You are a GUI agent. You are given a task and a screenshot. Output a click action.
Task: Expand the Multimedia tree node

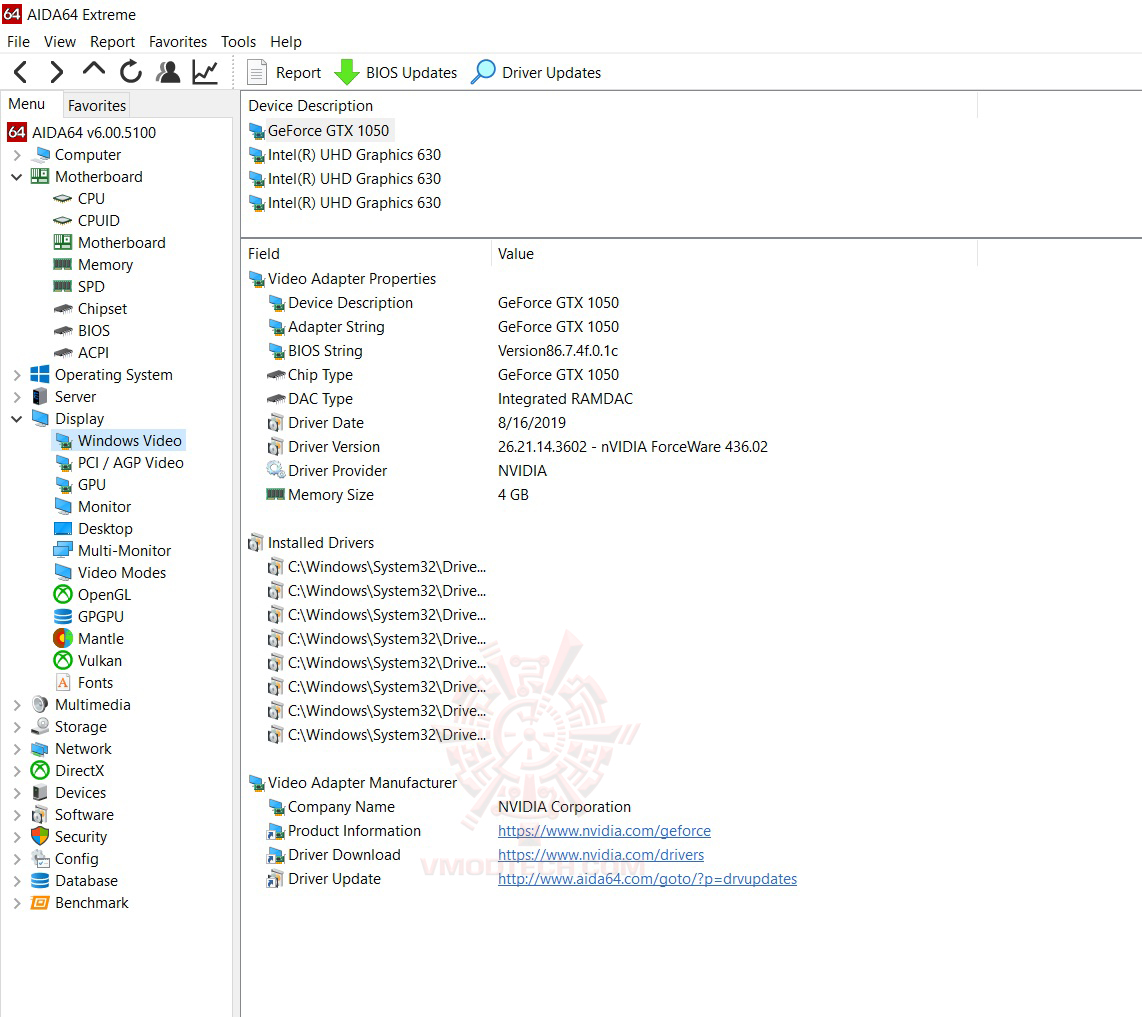click(17, 704)
